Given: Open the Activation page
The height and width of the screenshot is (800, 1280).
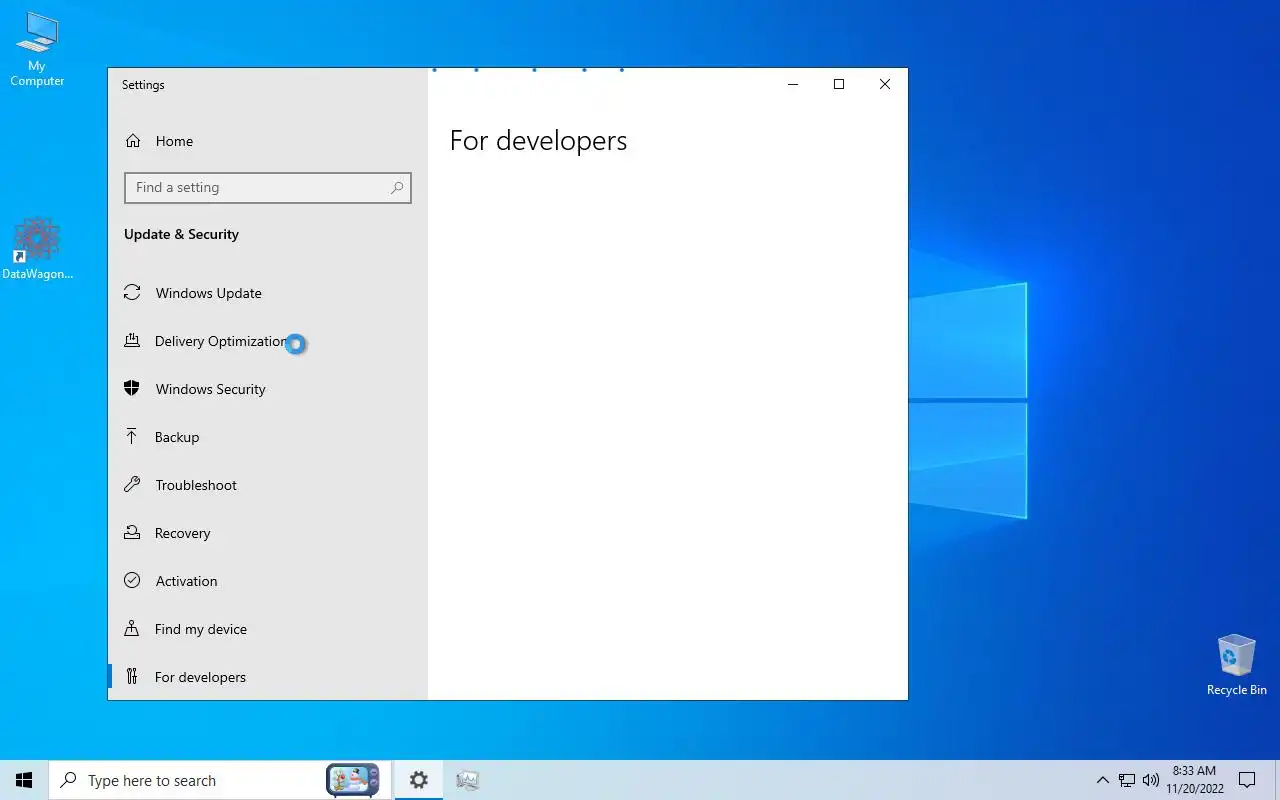Looking at the screenshot, I should click(x=268, y=581).
